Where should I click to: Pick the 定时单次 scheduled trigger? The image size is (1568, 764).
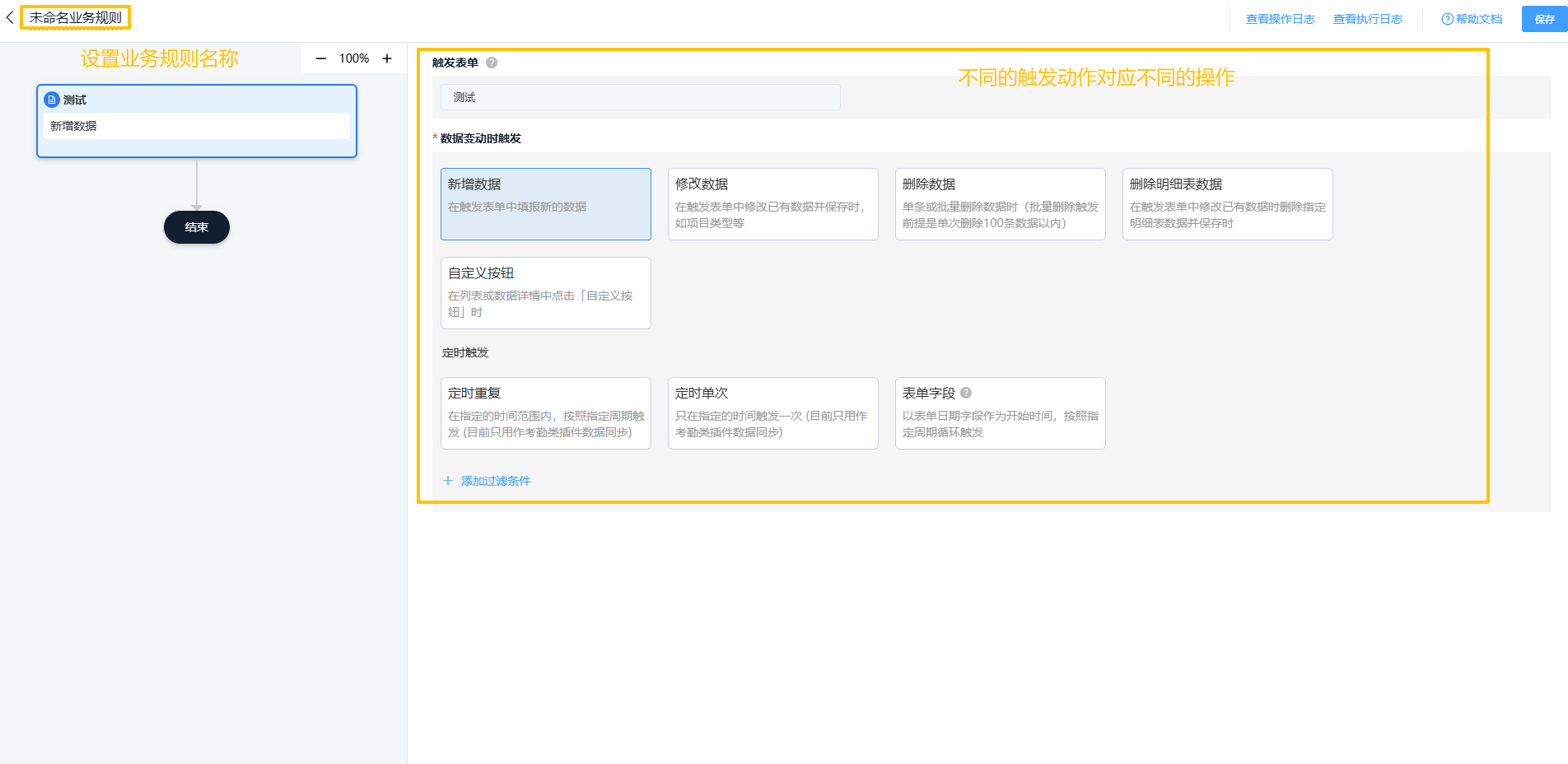point(772,413)
